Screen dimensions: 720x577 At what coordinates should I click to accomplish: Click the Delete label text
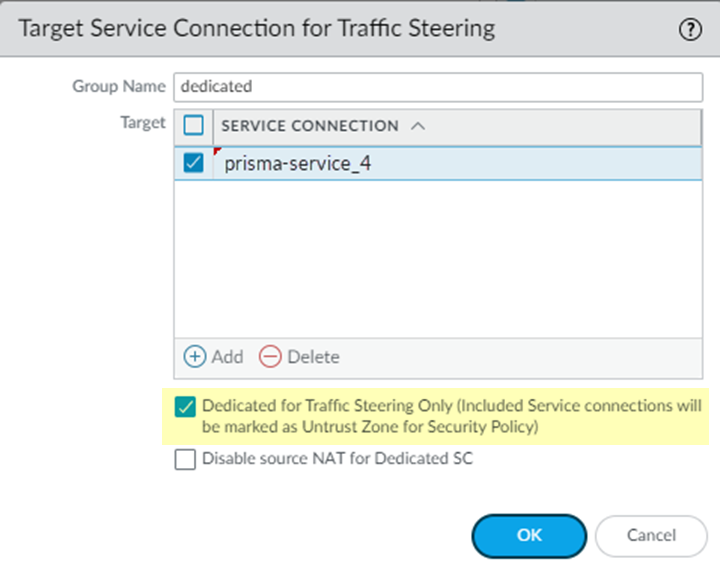point(313,356)
